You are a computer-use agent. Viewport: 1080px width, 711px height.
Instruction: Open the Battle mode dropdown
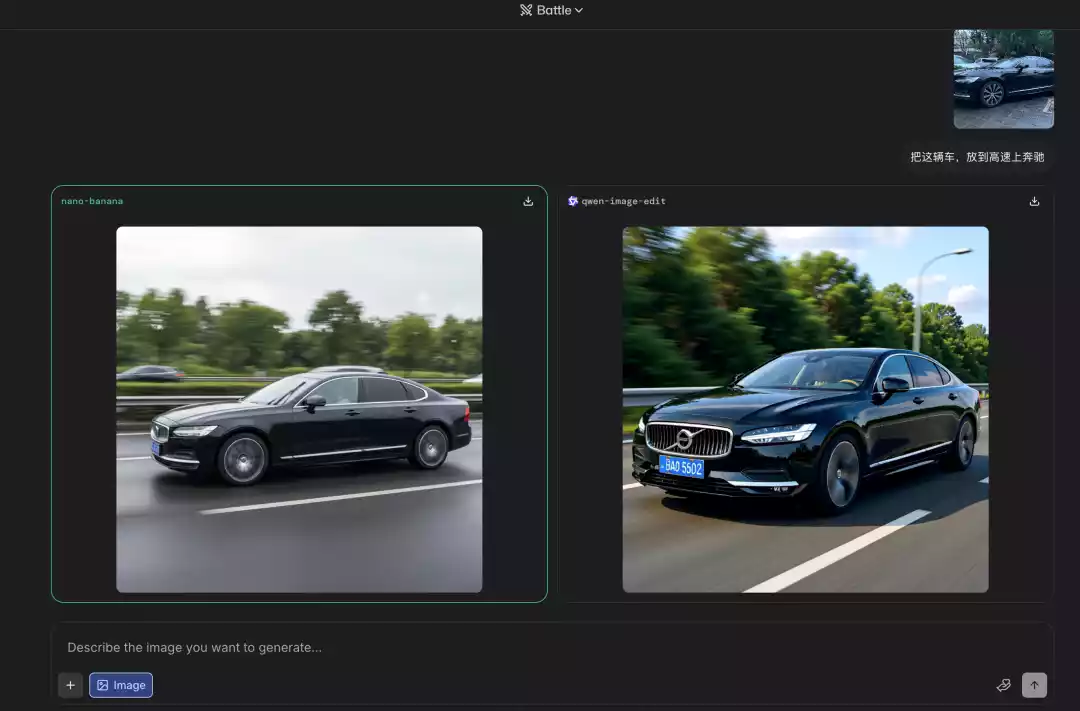[551, 10]
